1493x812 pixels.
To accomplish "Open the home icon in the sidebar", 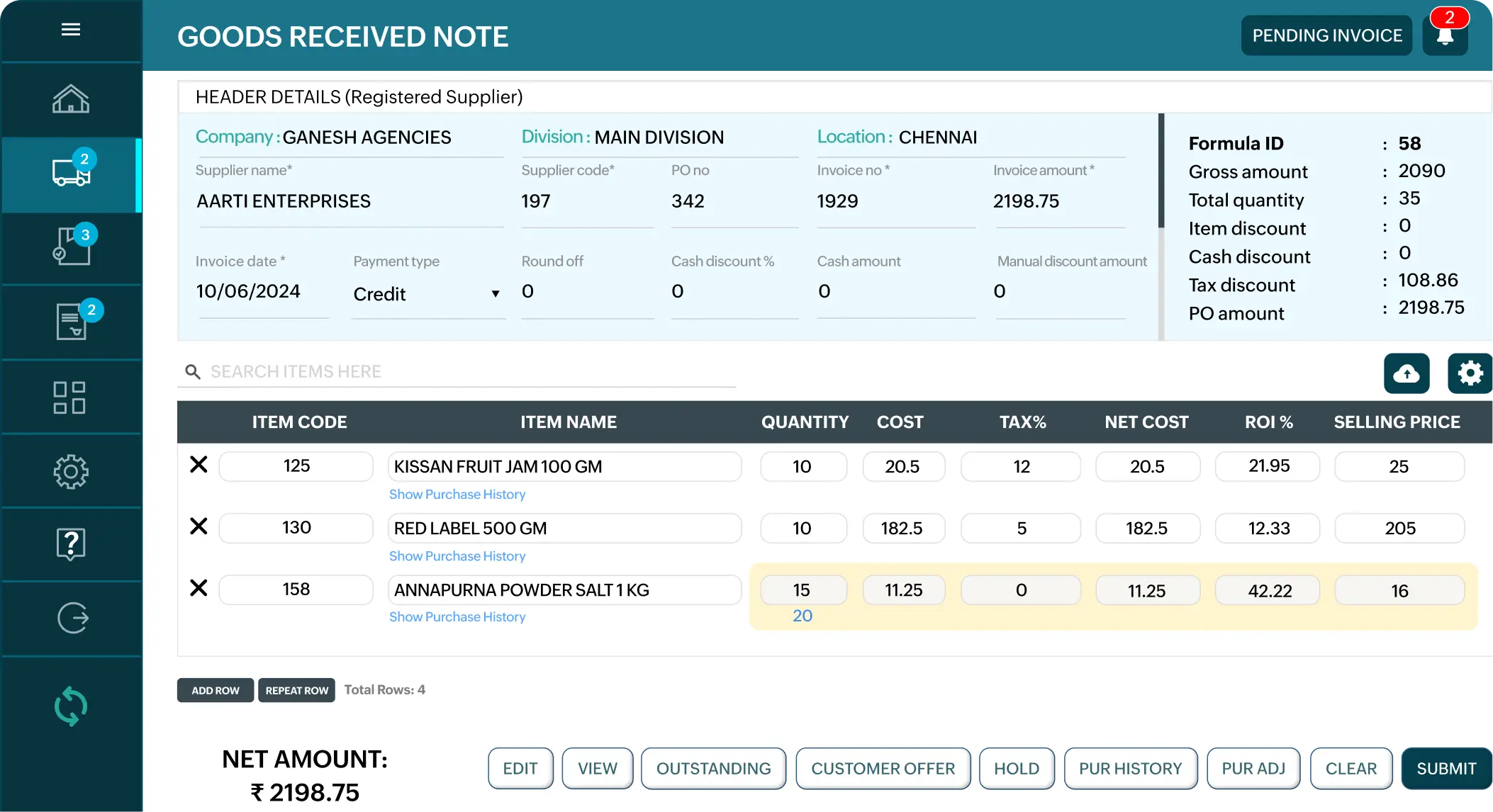I will (x=71, y=99).
